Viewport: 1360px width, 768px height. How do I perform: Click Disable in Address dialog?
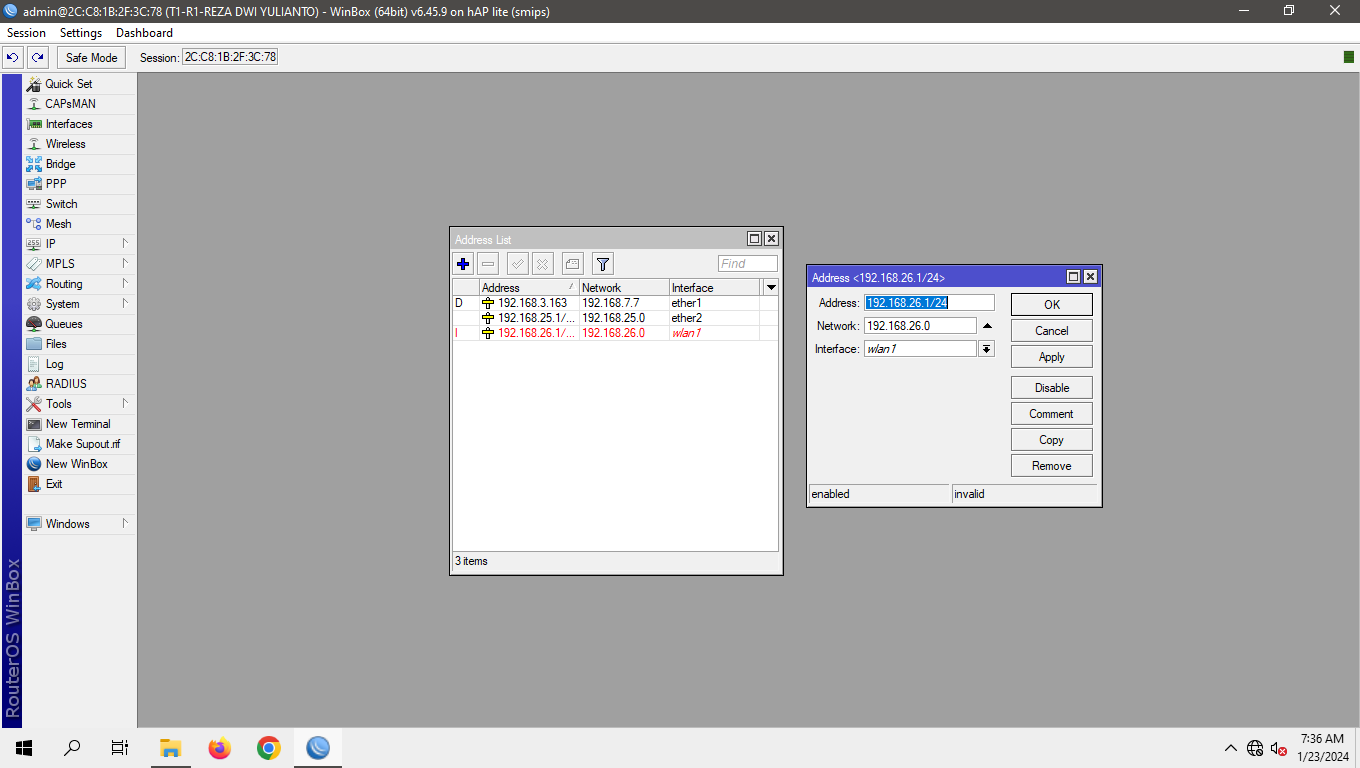(1052, 387)
